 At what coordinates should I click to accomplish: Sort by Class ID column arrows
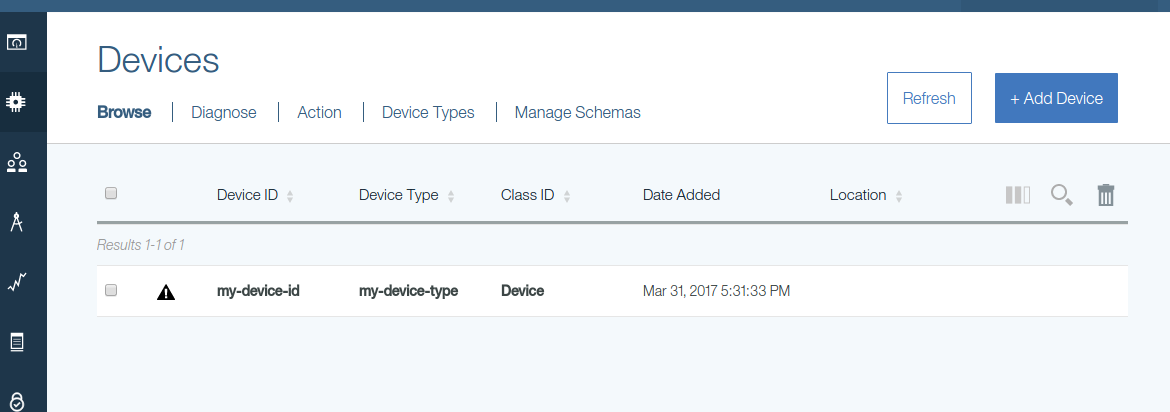pos(567,196)
